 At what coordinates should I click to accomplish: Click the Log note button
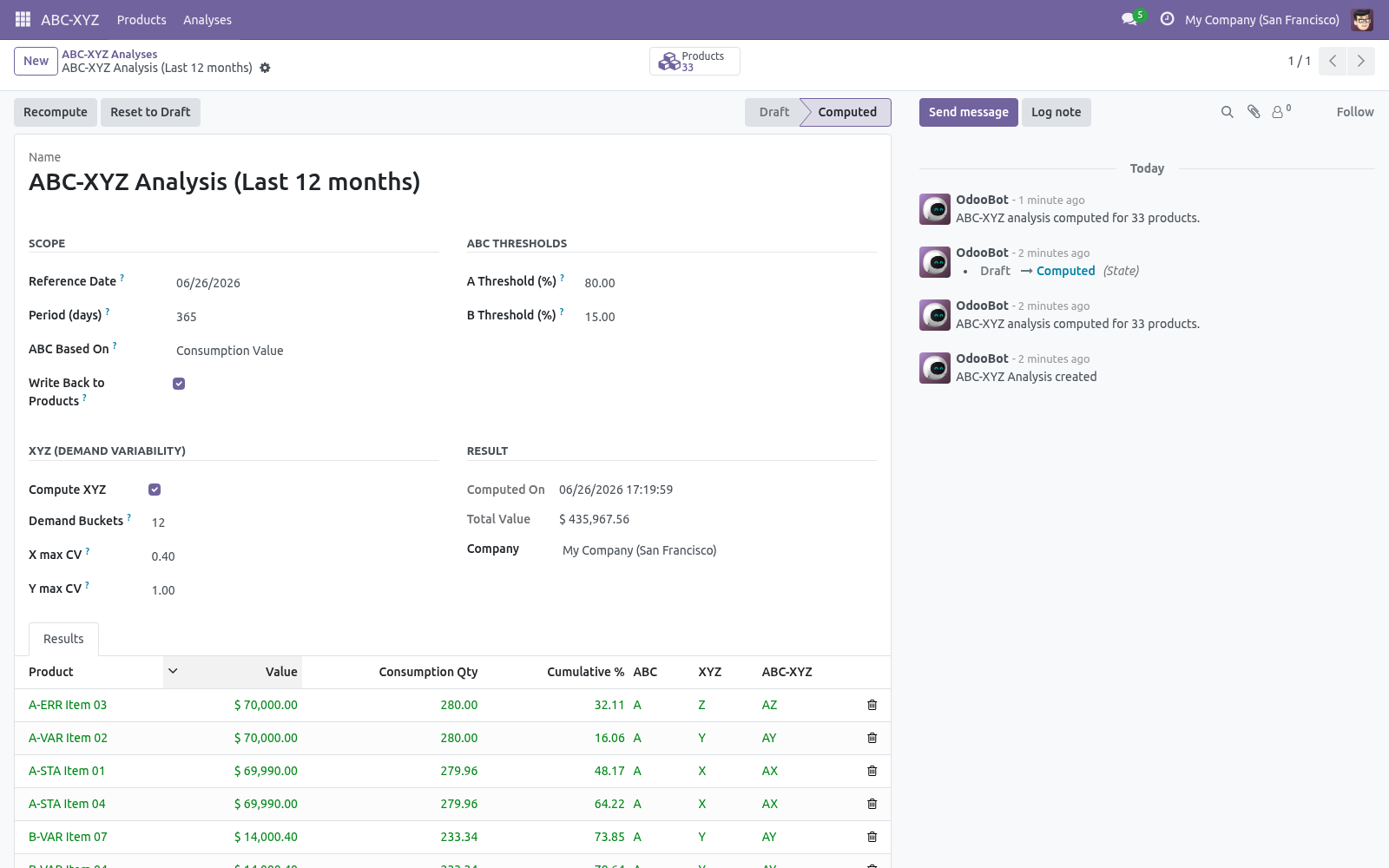(x=1057, y=112)
